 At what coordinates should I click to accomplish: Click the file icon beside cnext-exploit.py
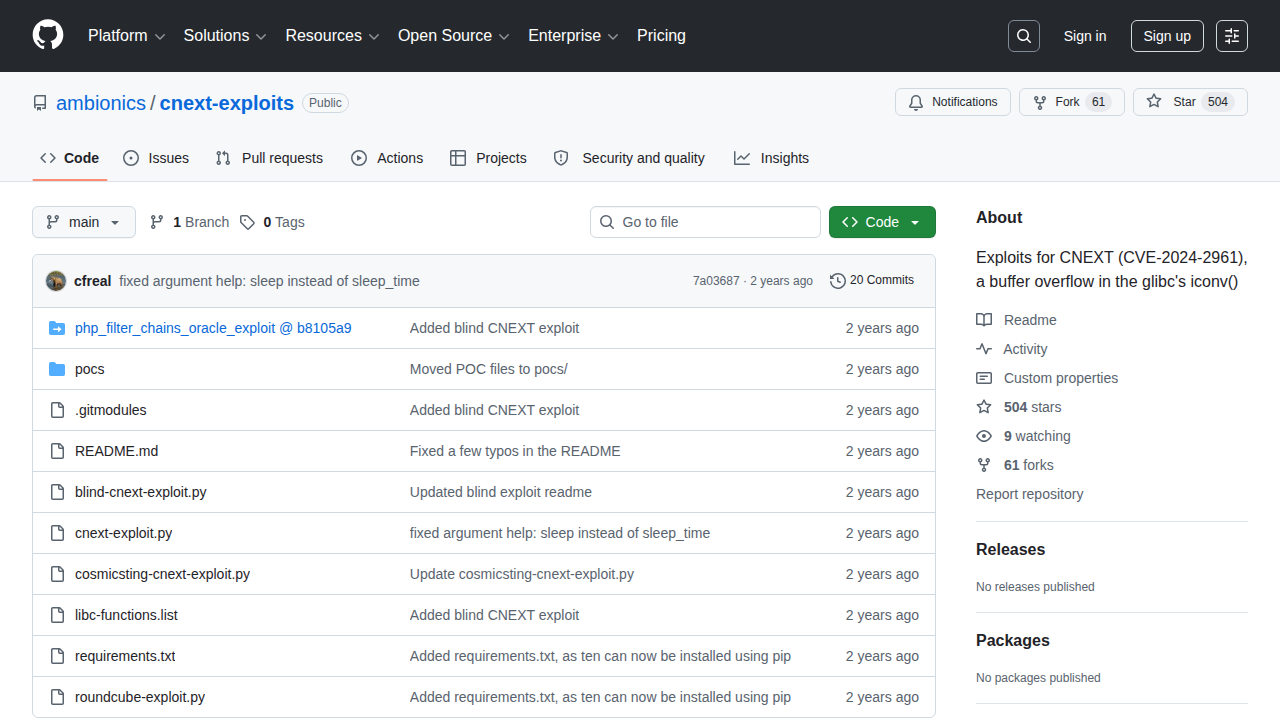pos(57,533)
